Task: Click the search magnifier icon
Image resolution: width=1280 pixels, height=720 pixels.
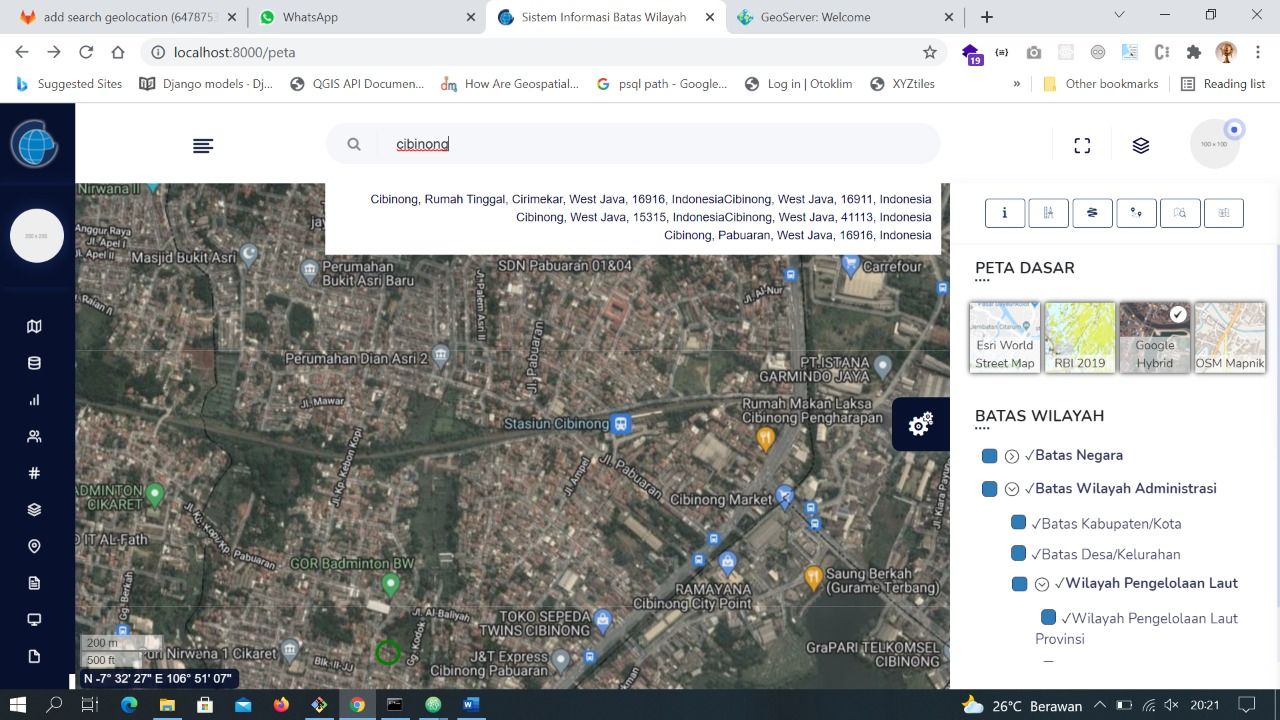Action: pos(354,144)
